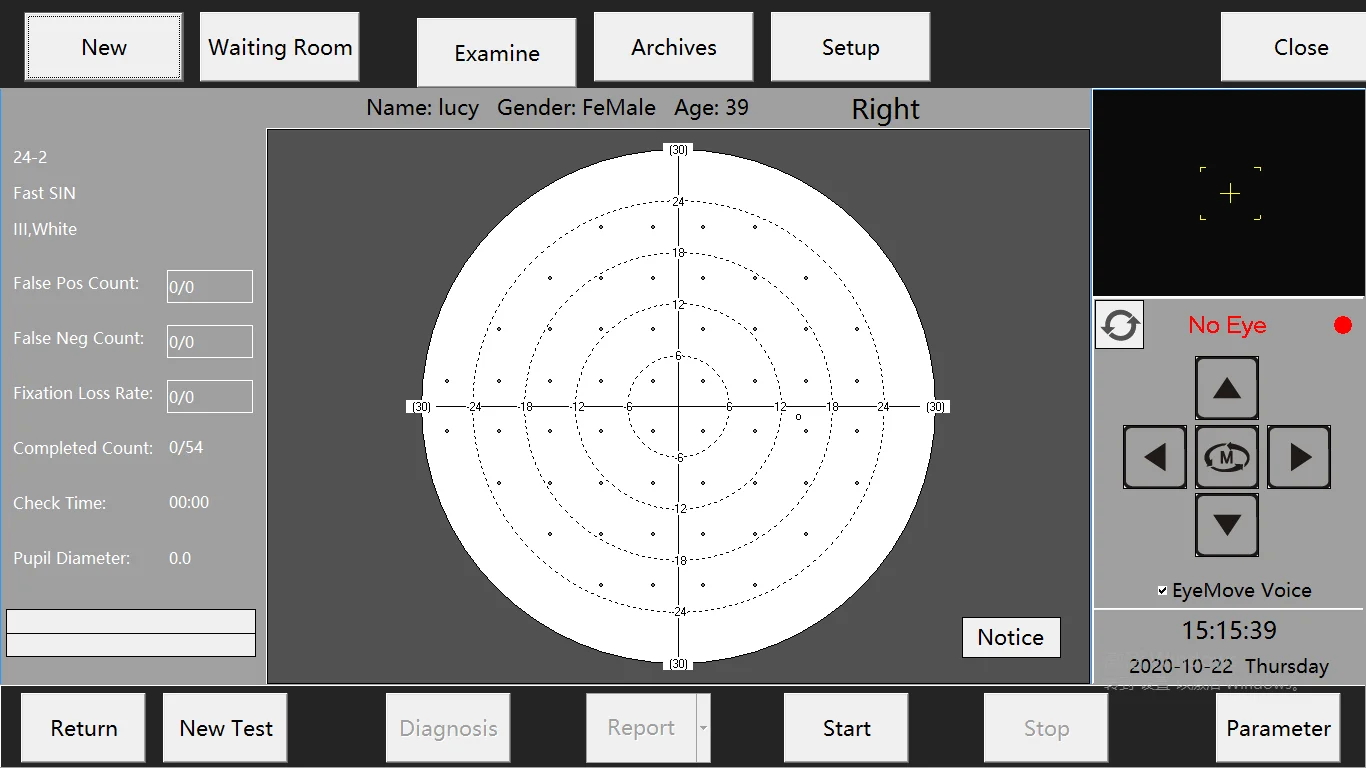Image resolution: width=1366 pixels, height=768 pixels.
Task: Click the New Test button
Action: [x=225, y=728]
